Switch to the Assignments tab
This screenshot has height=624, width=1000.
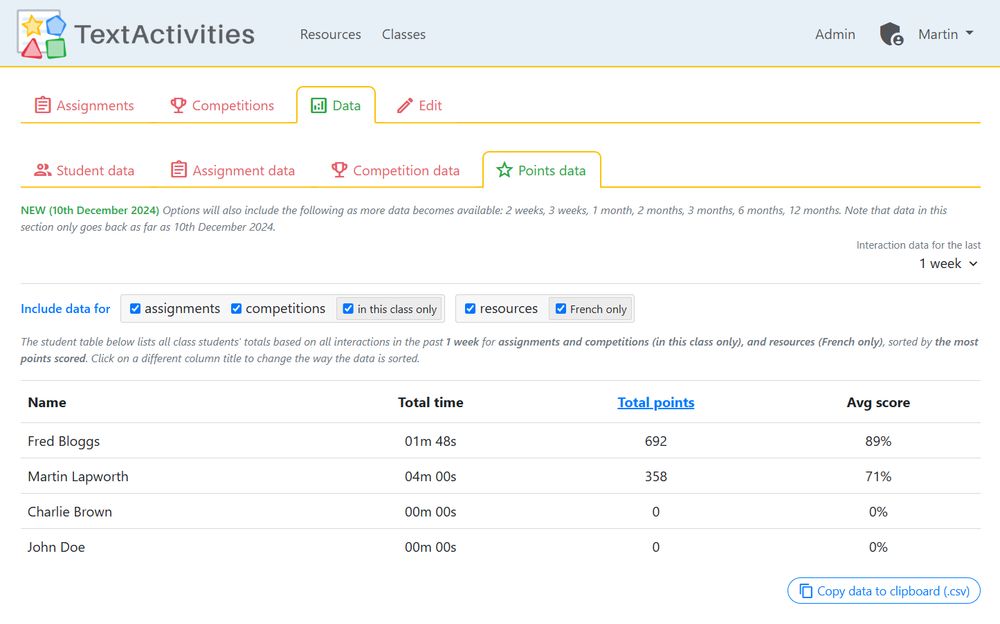point(84,105)
